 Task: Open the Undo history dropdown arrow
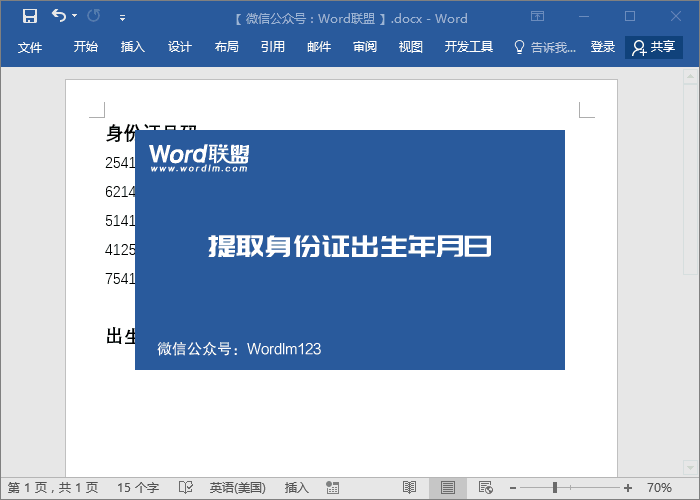[75, 16]
